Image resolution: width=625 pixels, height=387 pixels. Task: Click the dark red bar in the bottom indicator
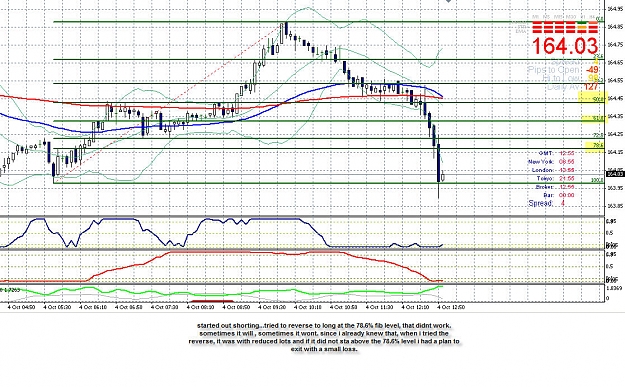tap(212, 301)
